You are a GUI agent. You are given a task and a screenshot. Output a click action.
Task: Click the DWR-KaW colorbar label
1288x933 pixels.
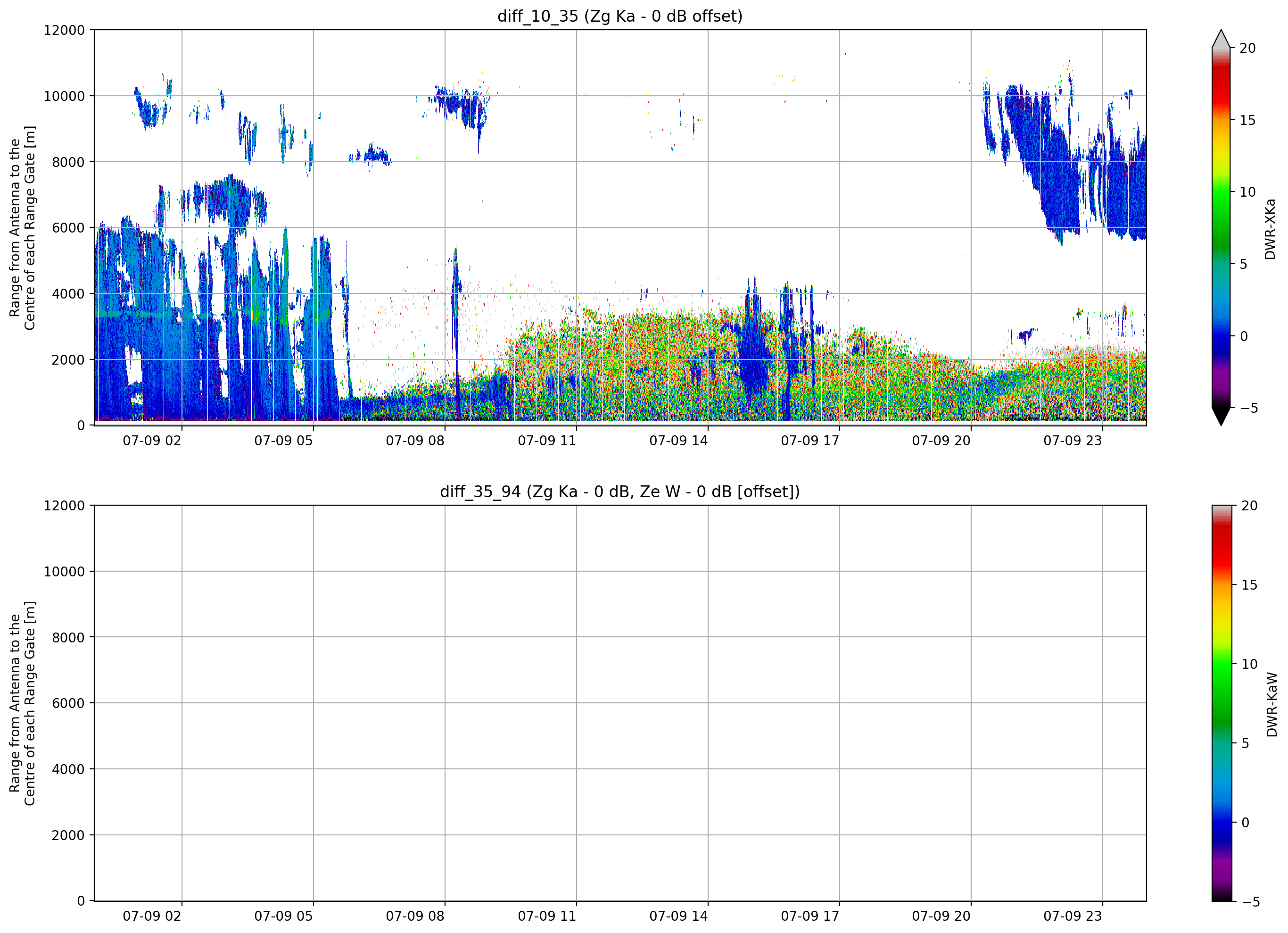[1272, 705]
